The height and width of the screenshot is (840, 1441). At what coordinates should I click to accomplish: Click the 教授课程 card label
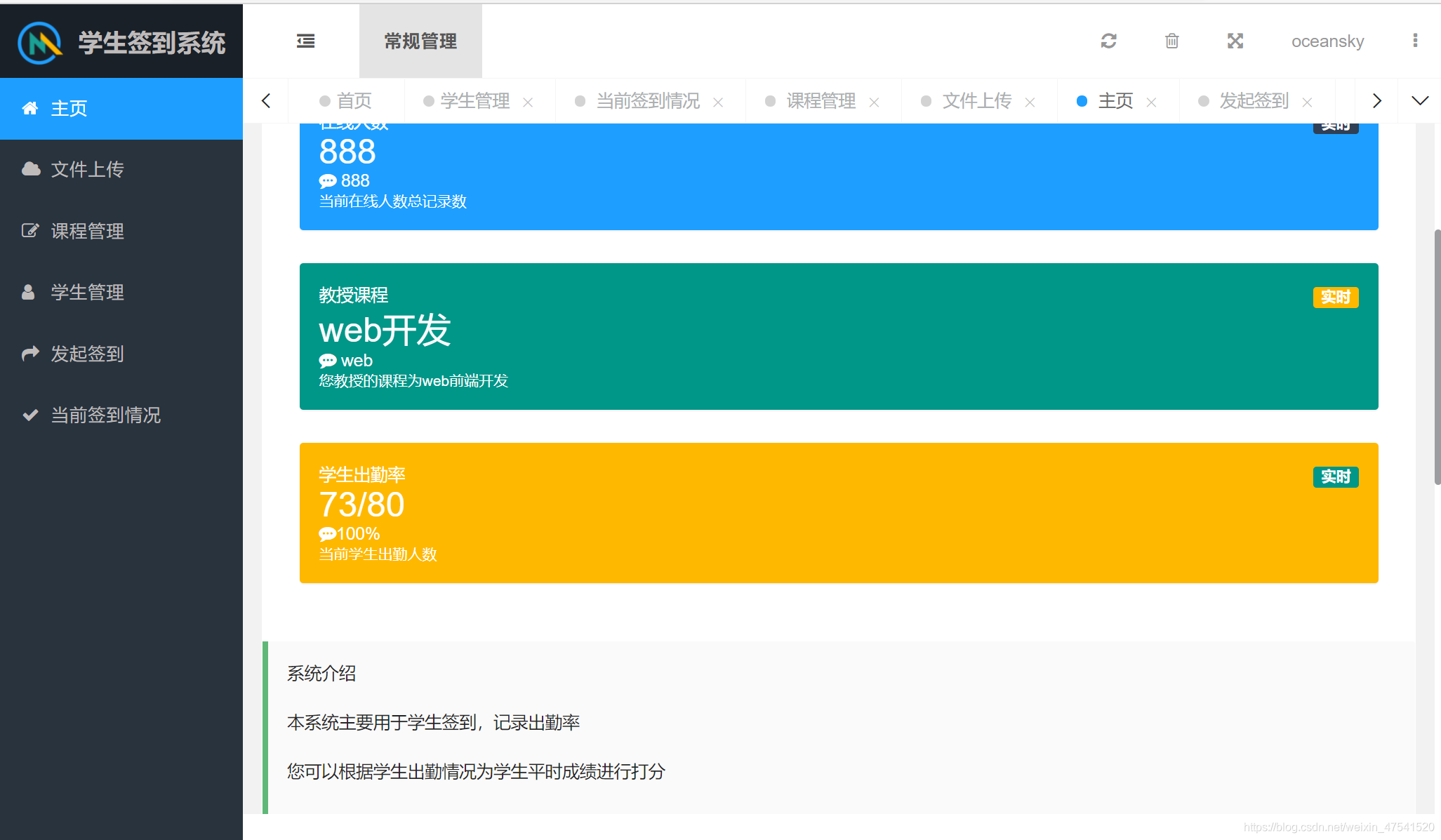pyautogui.click(x=354, y=295)
